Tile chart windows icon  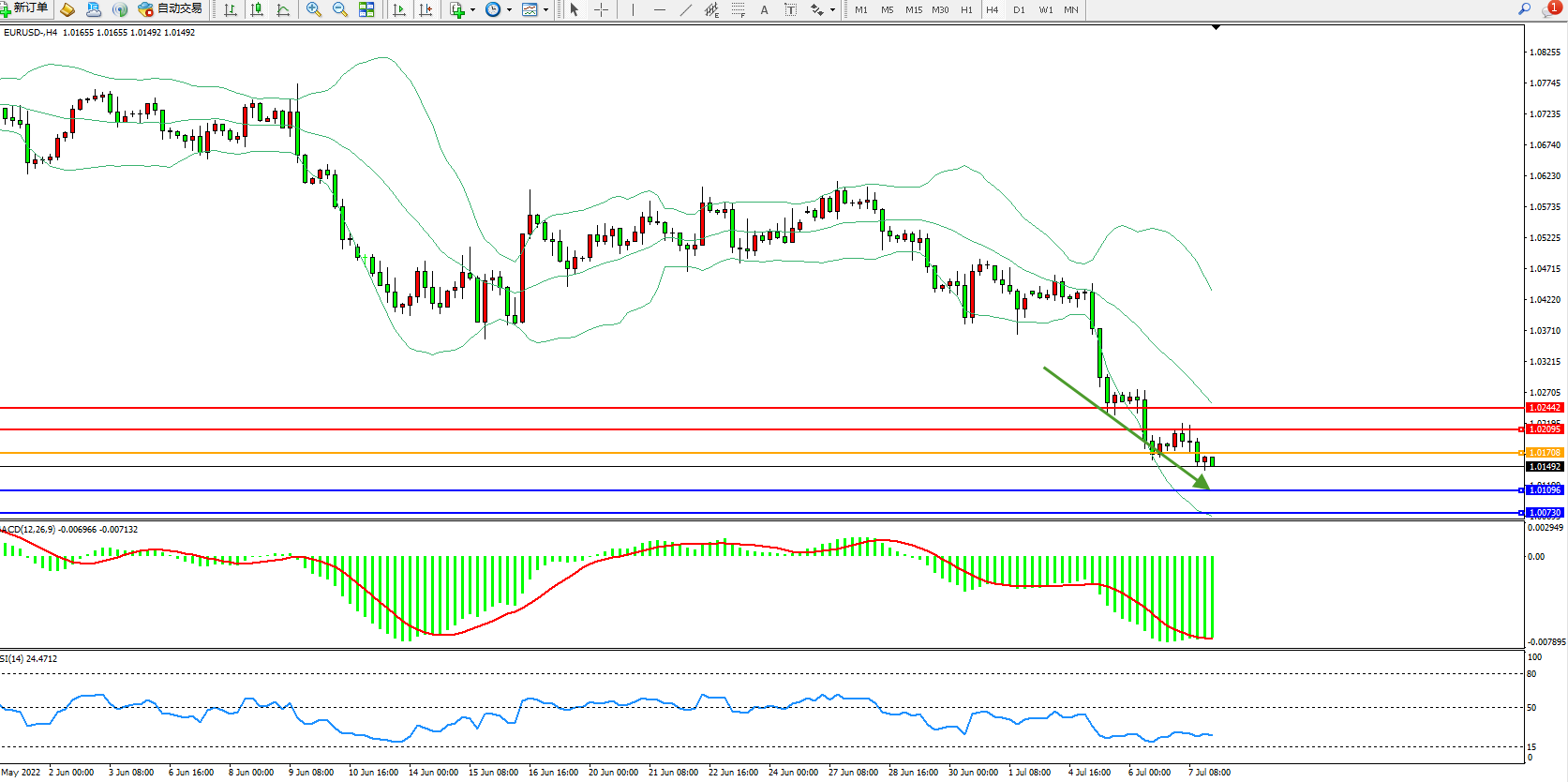tap(366, 9)
